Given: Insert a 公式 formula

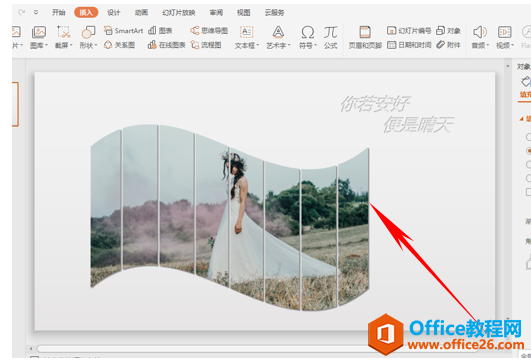Looking at the screenshot, I should click(x=331, y=37).
